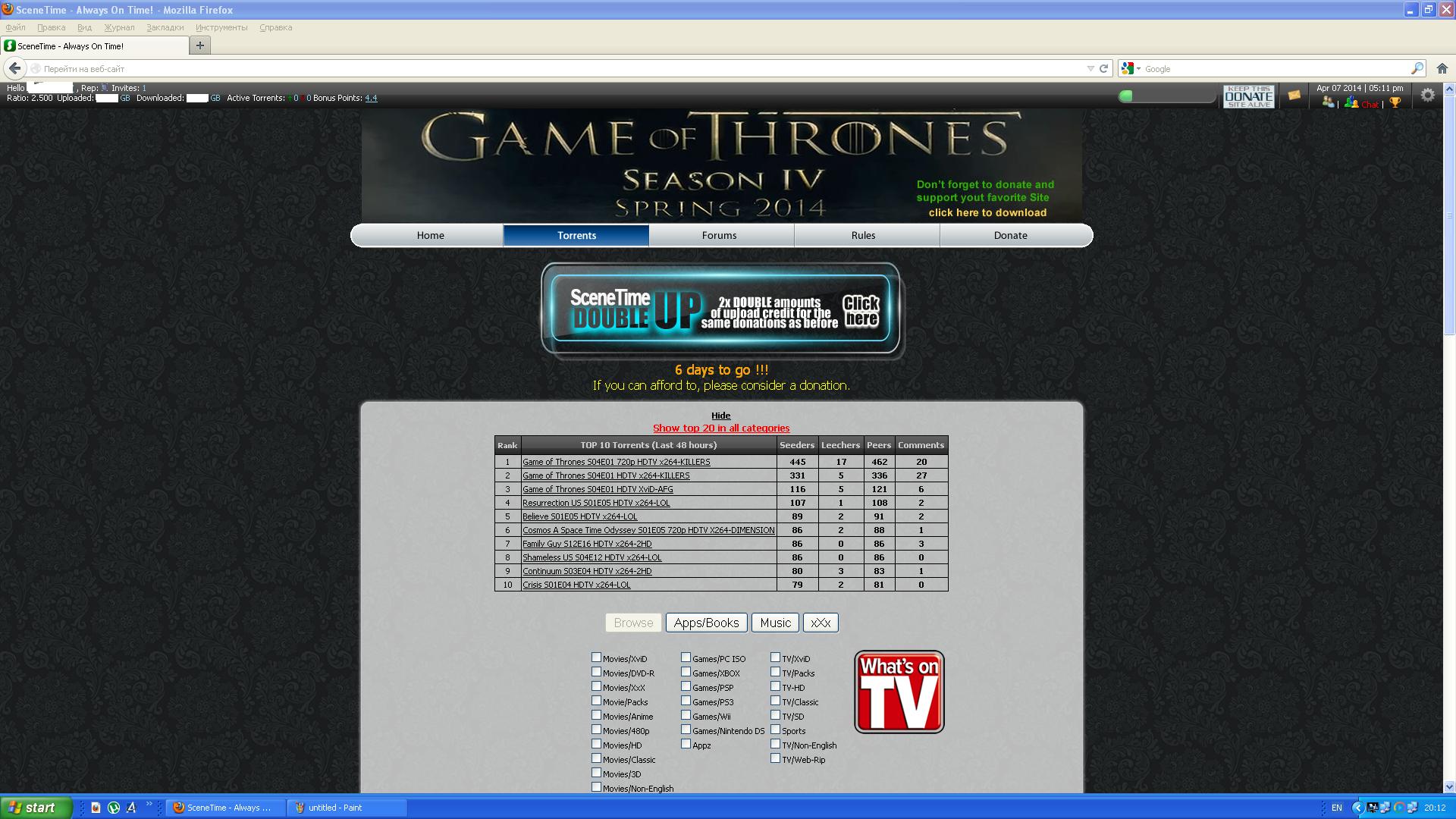Image resolution: width=1456 pixels, height=819 pixels.
Task: Open the Закладки menu
Action: point(165,27)
